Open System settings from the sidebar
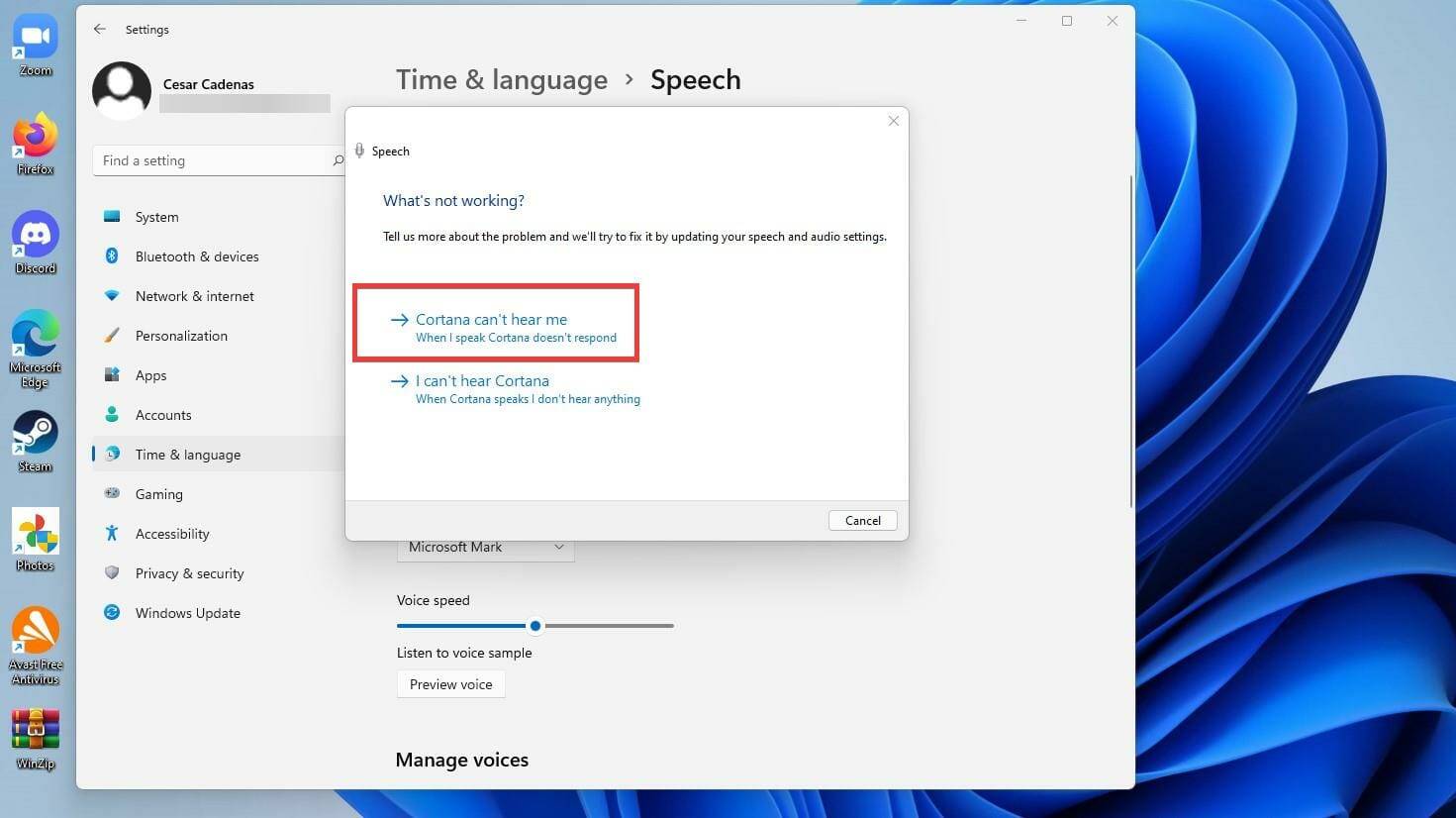This screenshot has height=818, width=1456. (156, 216)
